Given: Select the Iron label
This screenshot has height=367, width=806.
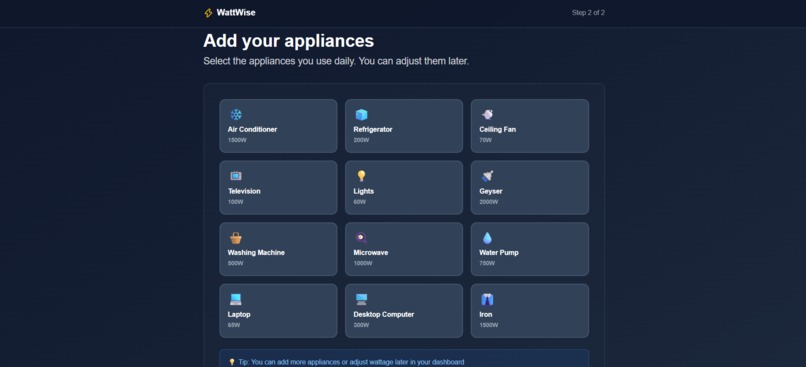Looking at the screenshot, I should click(486, 315).
